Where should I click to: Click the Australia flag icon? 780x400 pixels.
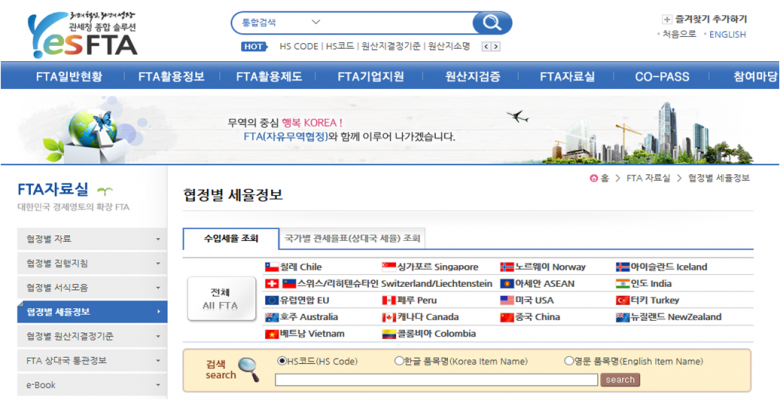click(x=272, y=317)
